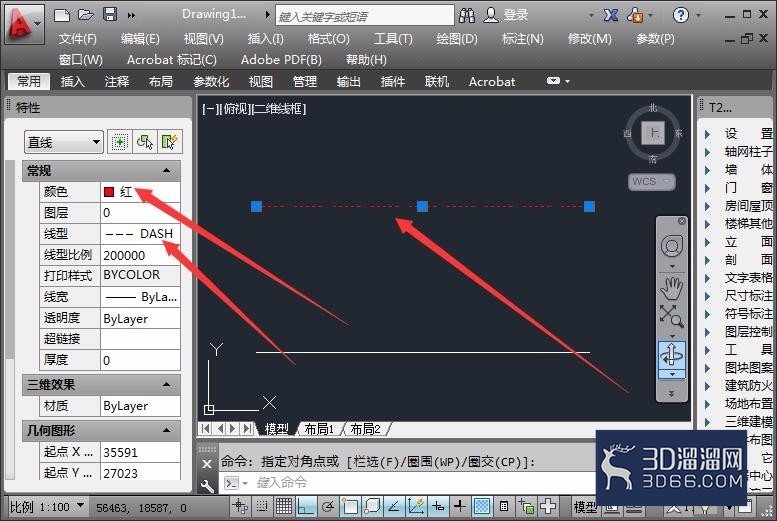Screen dimensions: 777x521
Task: Switch to the 注释 ribbon tab
Action: pos(117,81)
